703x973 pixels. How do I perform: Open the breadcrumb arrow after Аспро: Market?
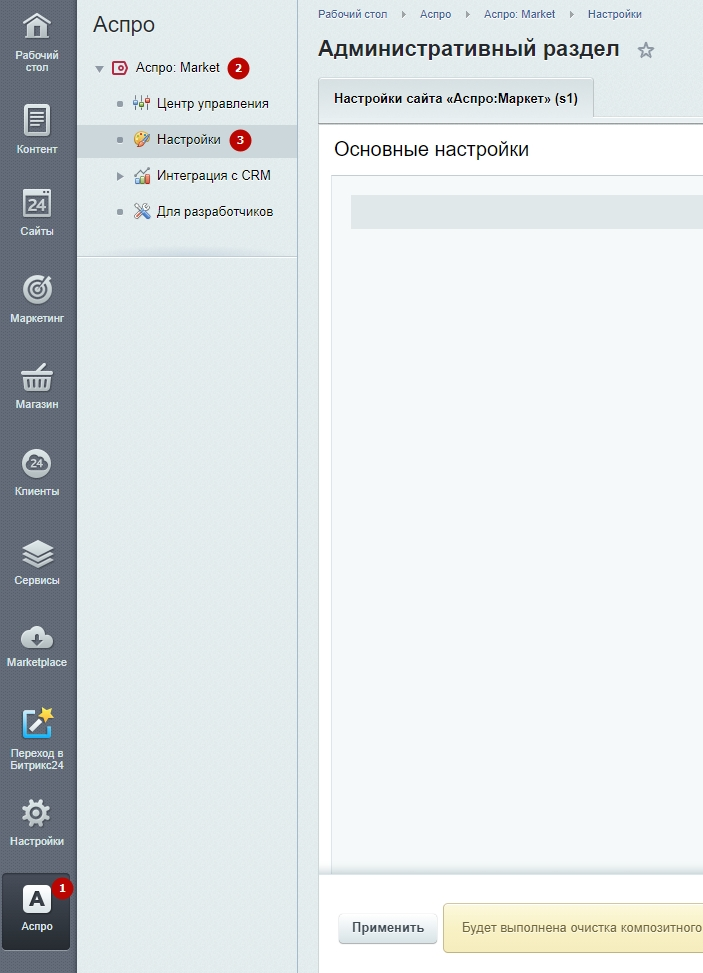tap(571, 14)
